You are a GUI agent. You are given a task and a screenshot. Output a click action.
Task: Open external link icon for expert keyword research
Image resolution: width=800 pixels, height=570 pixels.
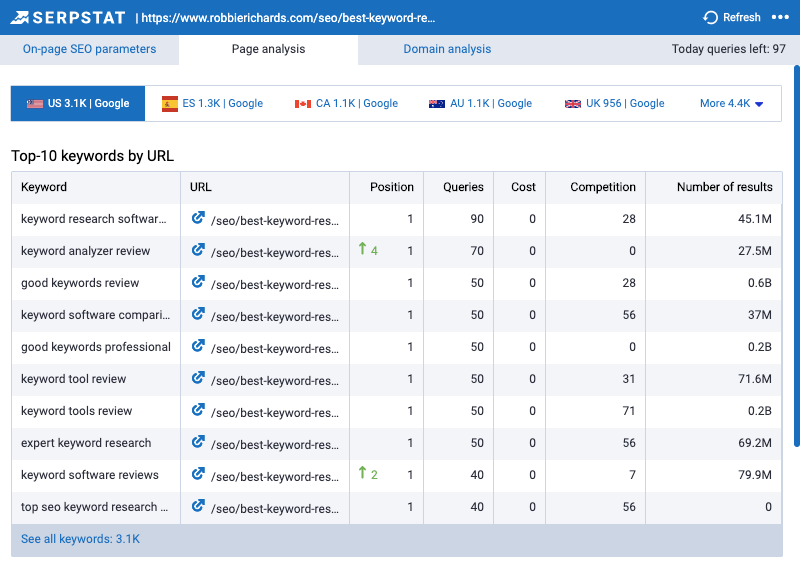click(x=198, y=442)
